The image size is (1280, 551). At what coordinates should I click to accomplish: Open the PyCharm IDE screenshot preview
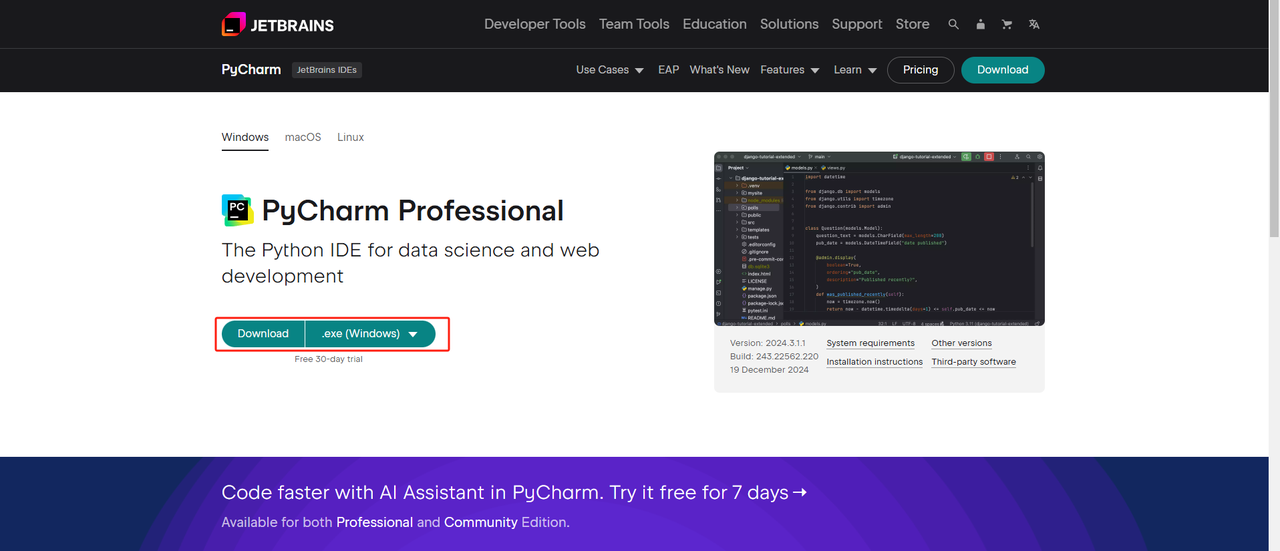[879, 239]
